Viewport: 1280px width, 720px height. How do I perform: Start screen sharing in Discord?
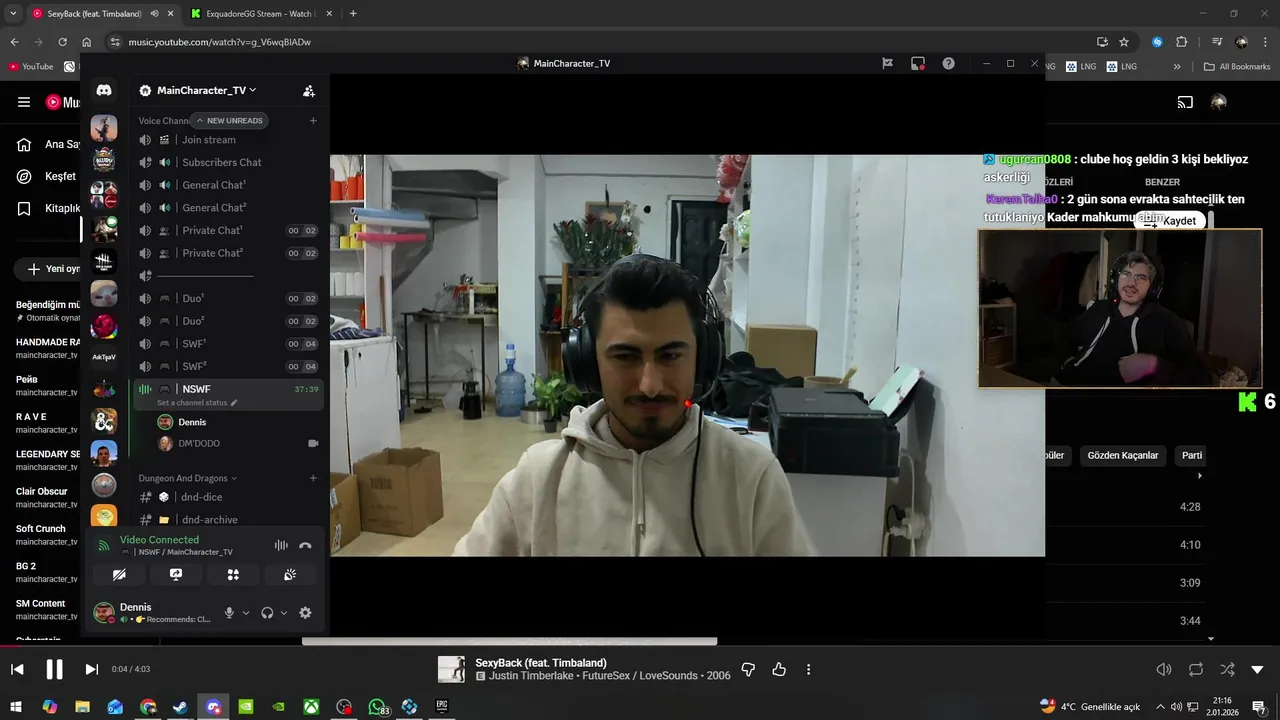pos(176,574)
